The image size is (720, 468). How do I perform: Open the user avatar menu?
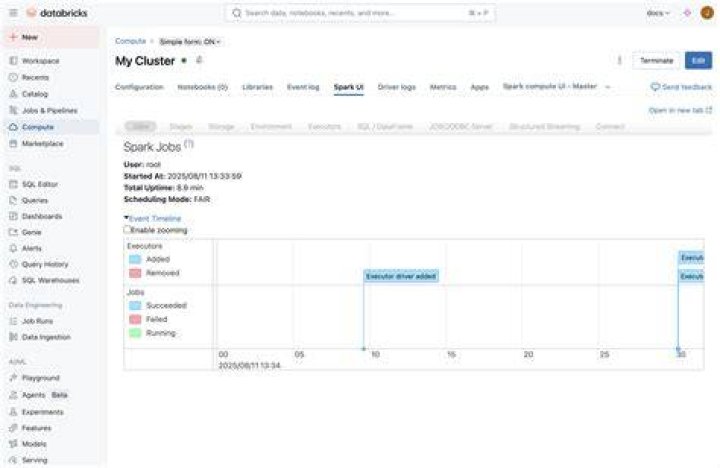(x=707, y=13)
